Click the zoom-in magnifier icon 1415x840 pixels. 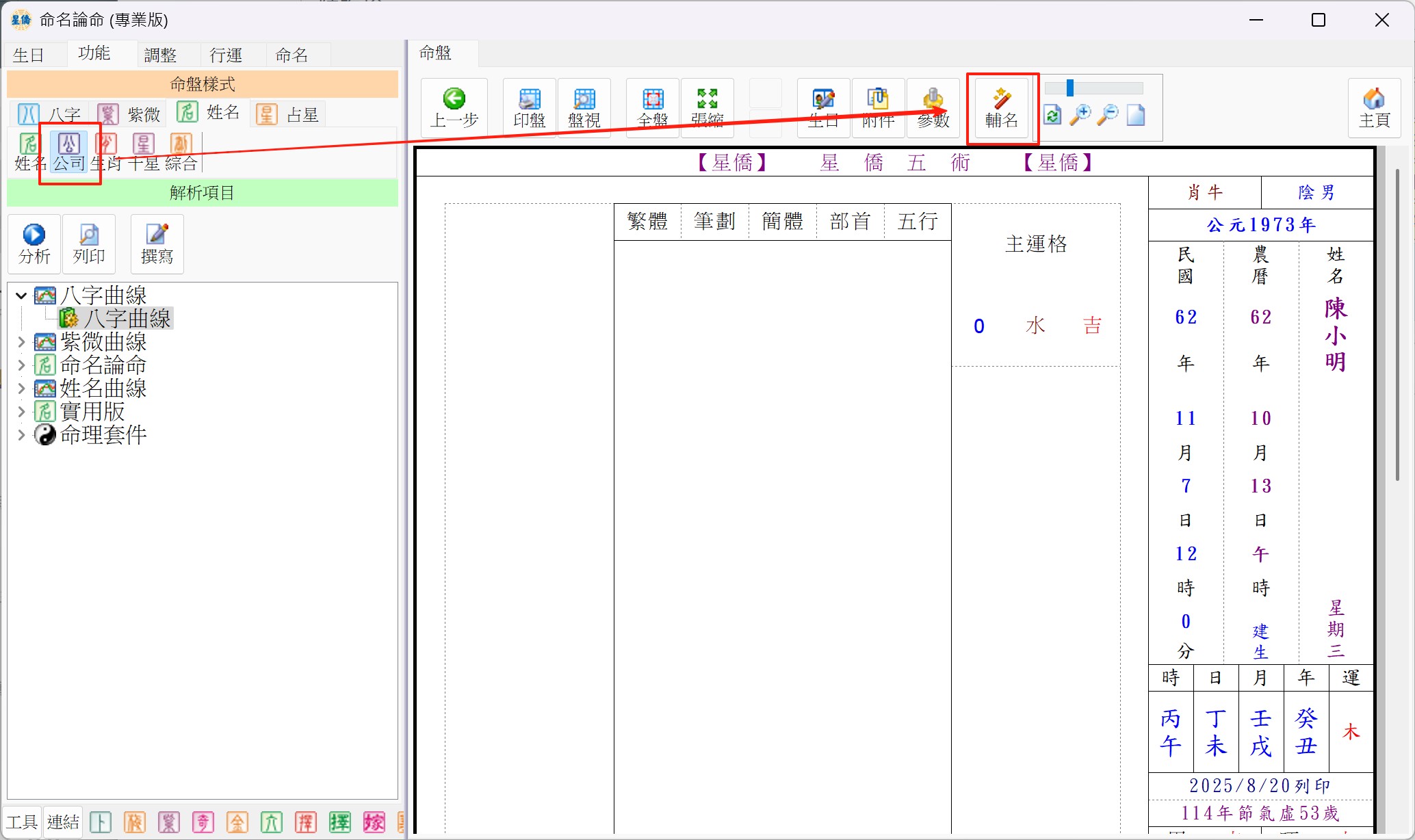click(1080, 115)
